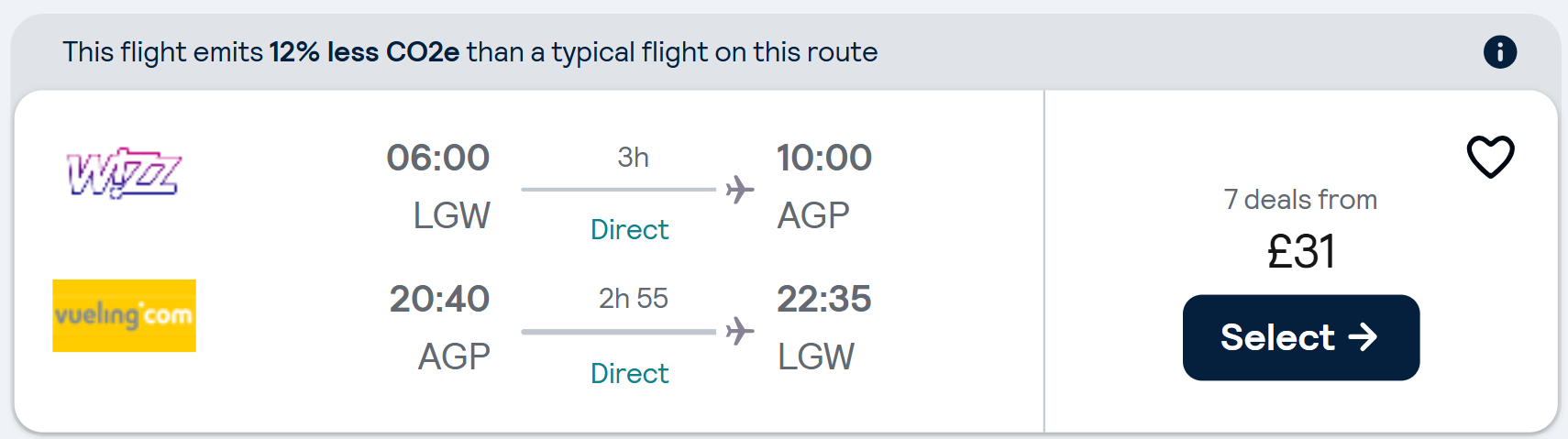
Task: Click the 3h outbound duration
Action: (633, 158)
